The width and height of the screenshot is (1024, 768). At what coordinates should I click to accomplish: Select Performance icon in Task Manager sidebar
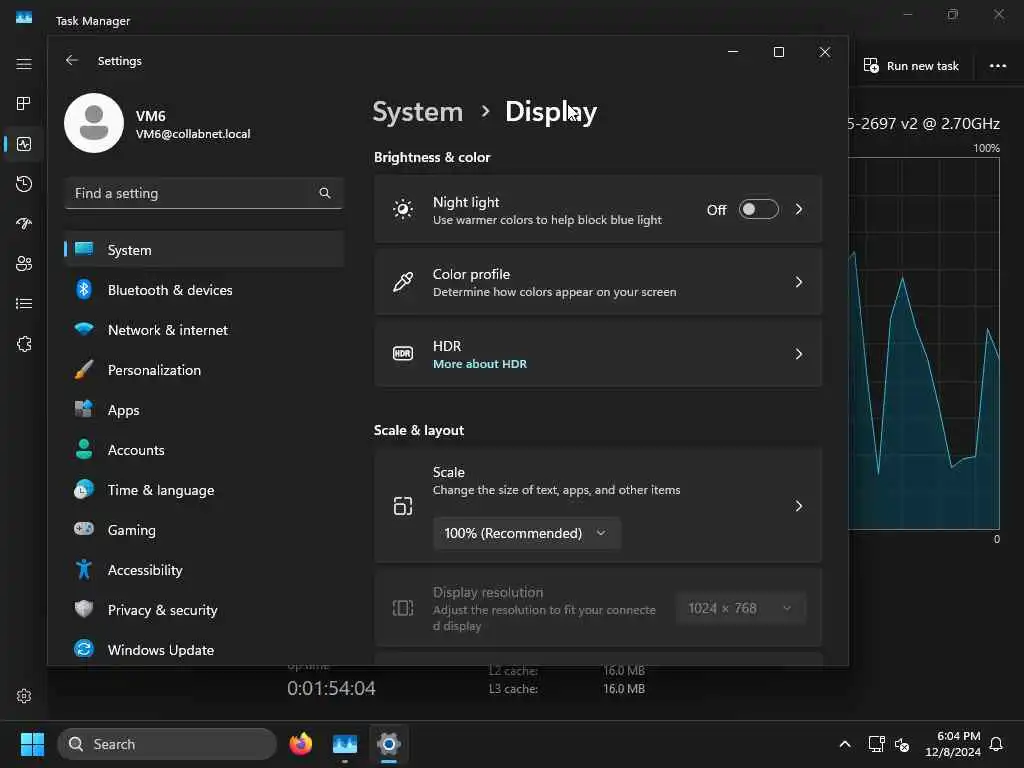coord(24,144)
